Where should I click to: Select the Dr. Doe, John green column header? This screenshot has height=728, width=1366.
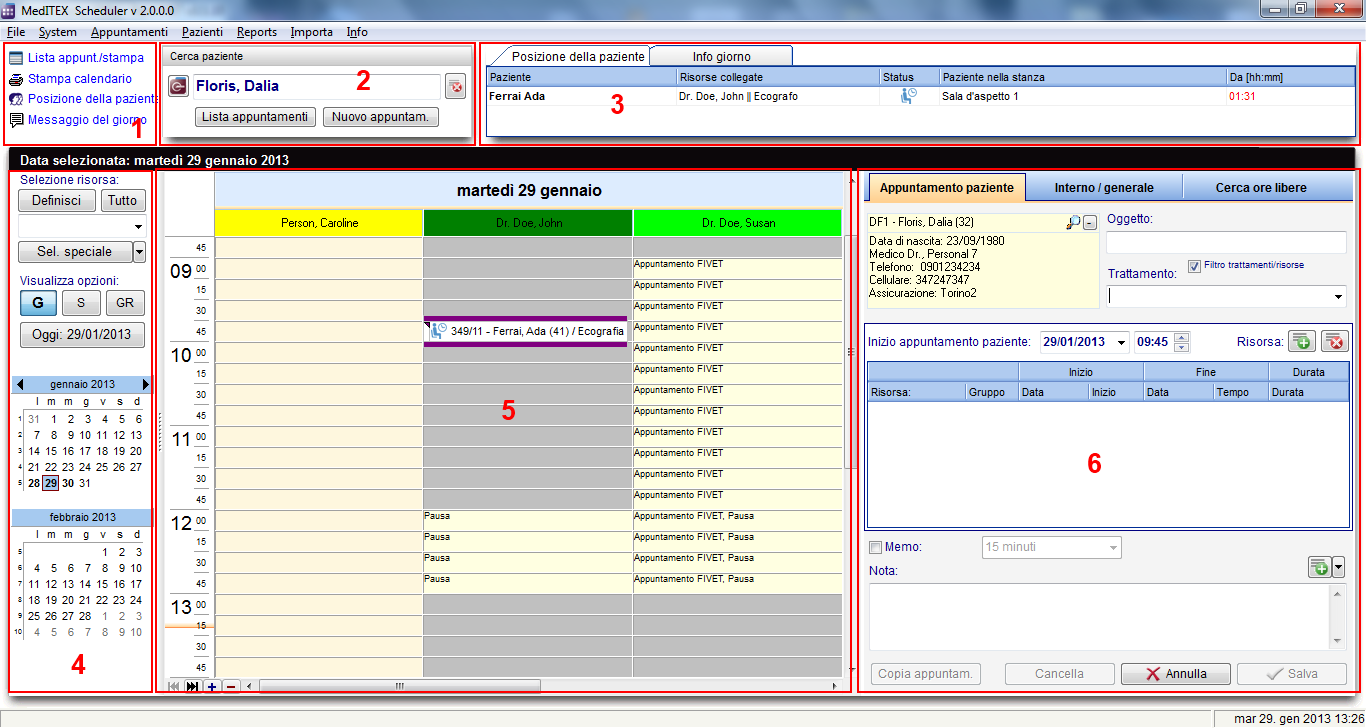click(x=528, y=223)
